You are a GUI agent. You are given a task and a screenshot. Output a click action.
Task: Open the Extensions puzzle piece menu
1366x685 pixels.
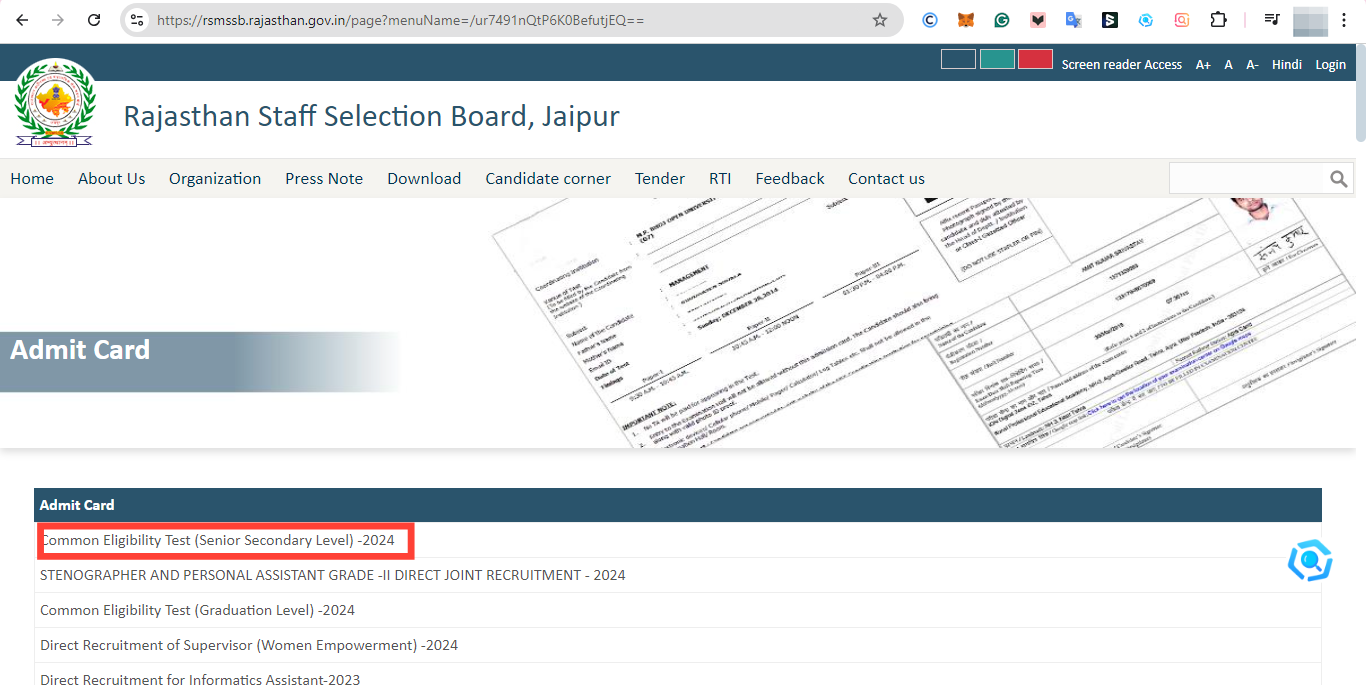point(1218,20)
